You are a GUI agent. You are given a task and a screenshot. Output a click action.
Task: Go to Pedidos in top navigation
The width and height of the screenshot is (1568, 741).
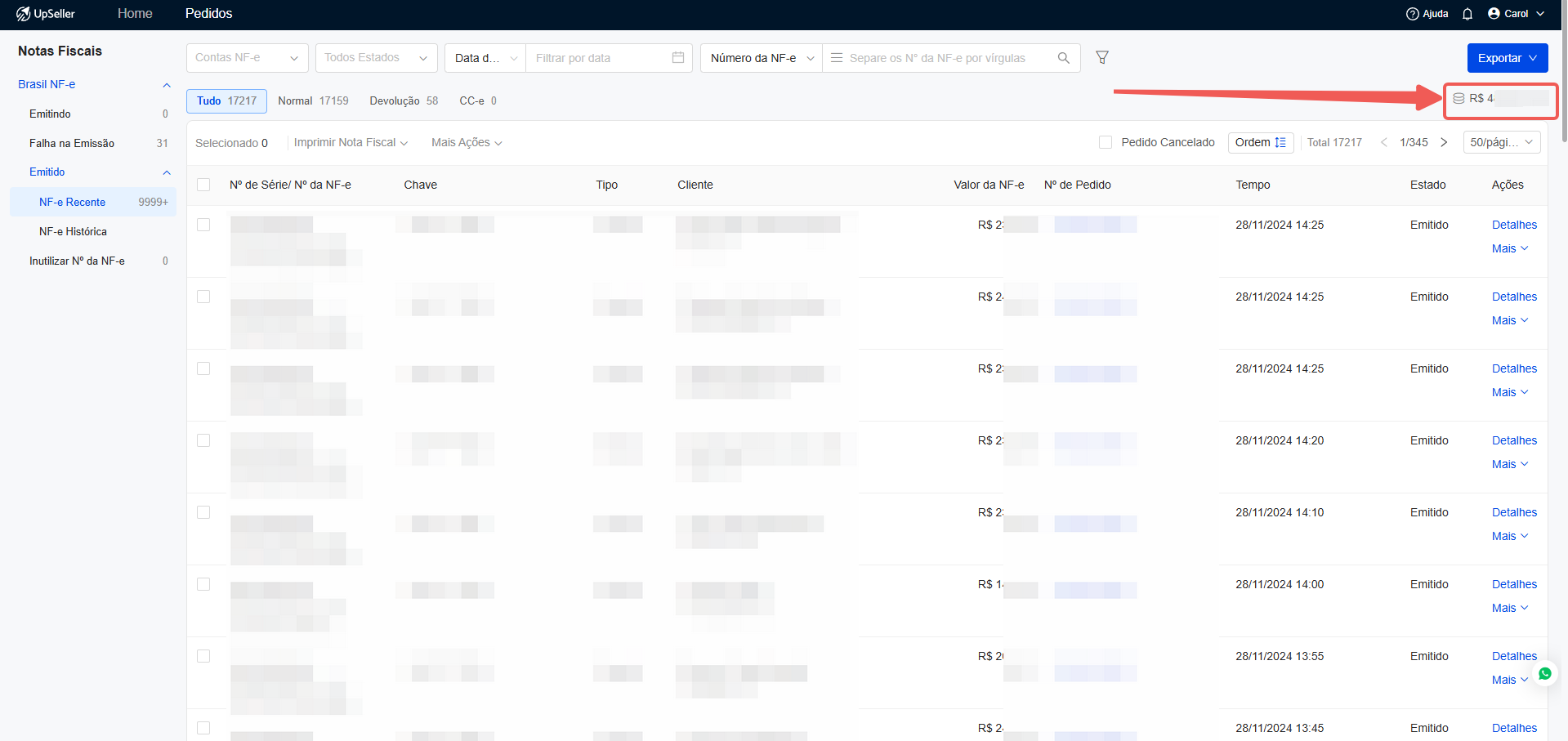pos(208,14)
